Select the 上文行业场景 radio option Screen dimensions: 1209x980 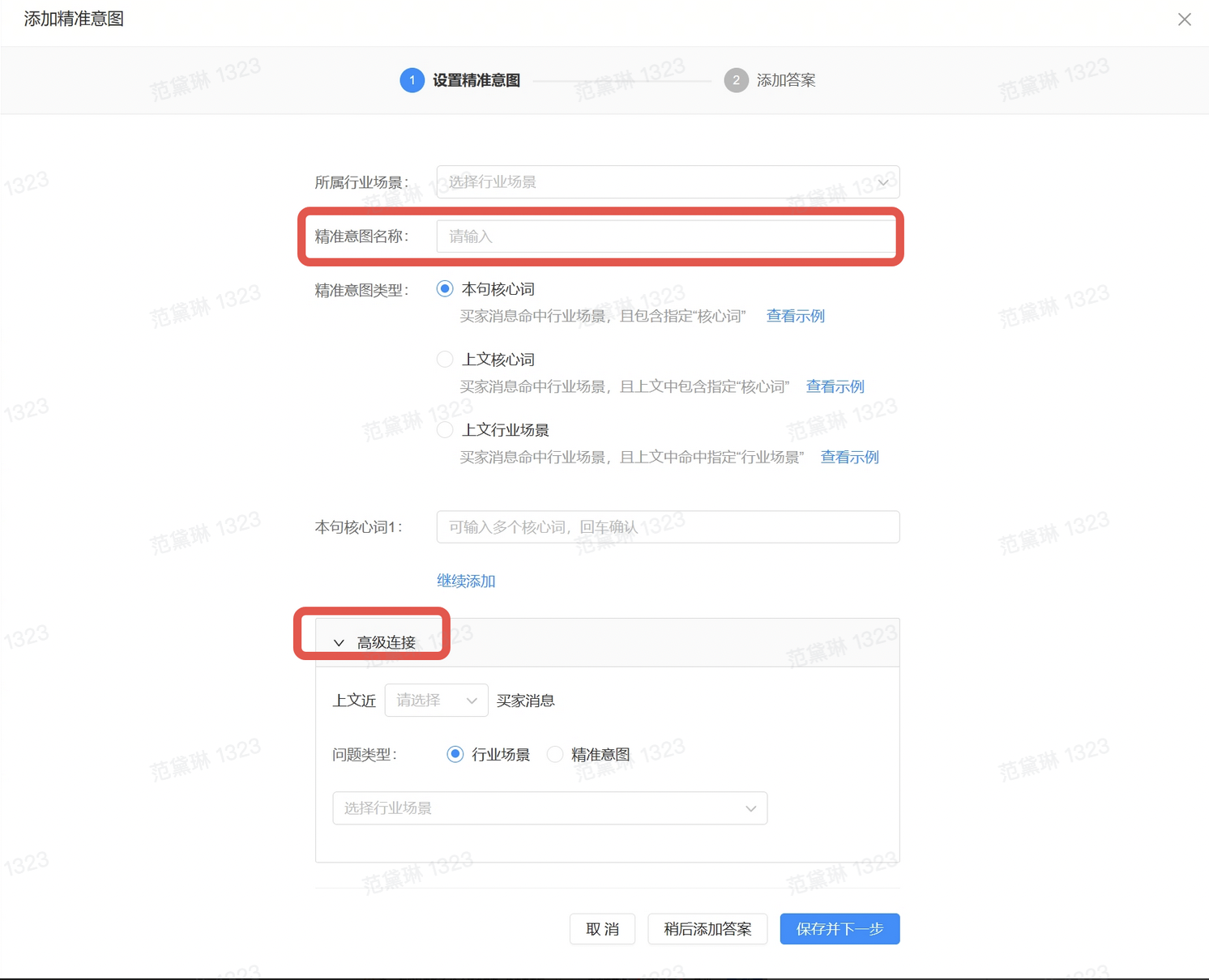click(445, 430)
